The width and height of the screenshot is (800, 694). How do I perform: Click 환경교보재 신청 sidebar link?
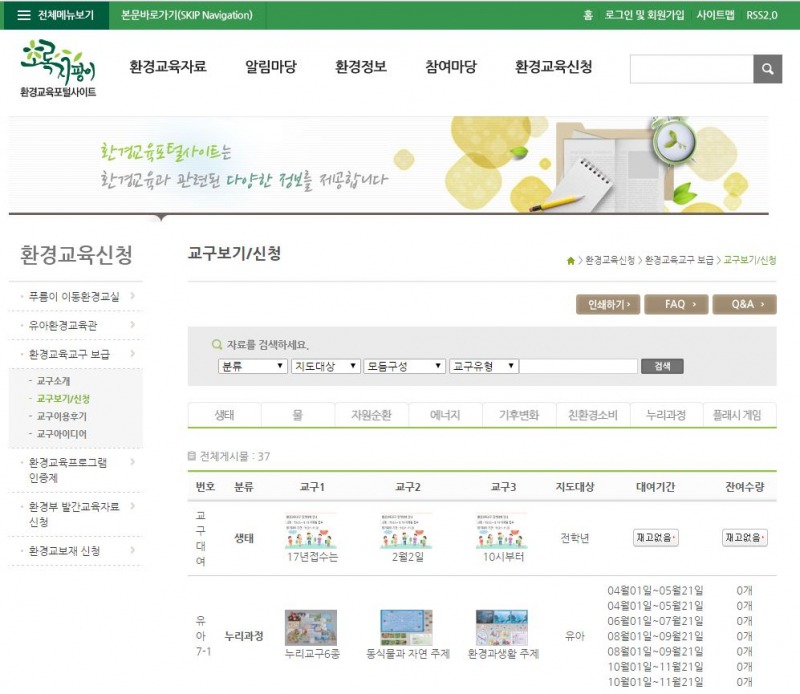(64, 551)
